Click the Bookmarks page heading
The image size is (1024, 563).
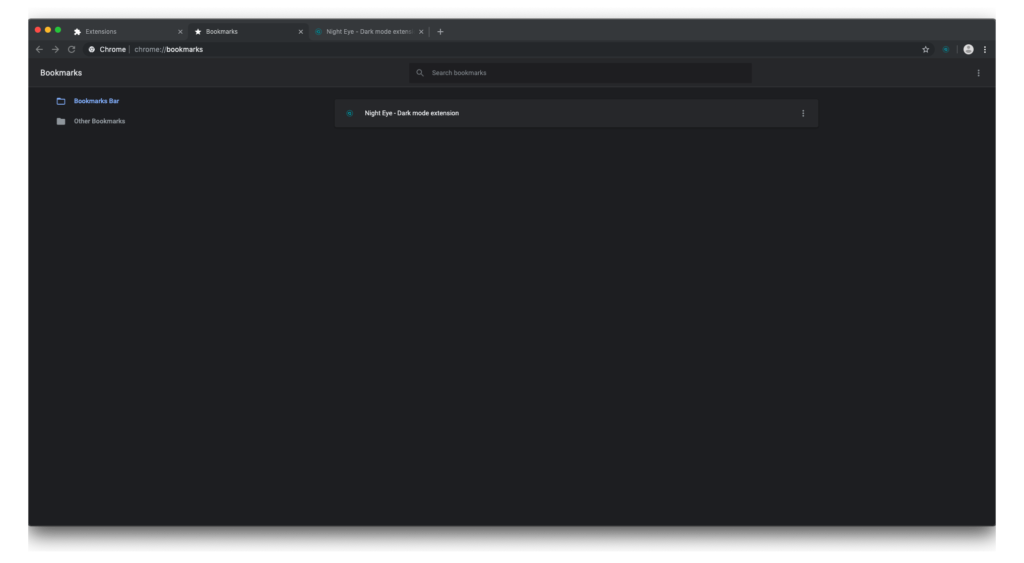coord(61,73)
